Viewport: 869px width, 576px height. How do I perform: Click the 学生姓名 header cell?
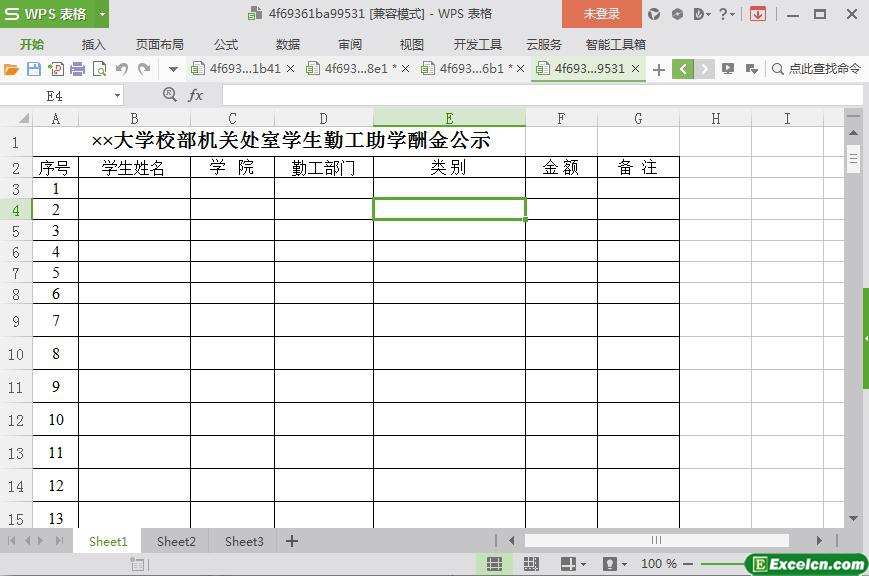click(134, 167)
